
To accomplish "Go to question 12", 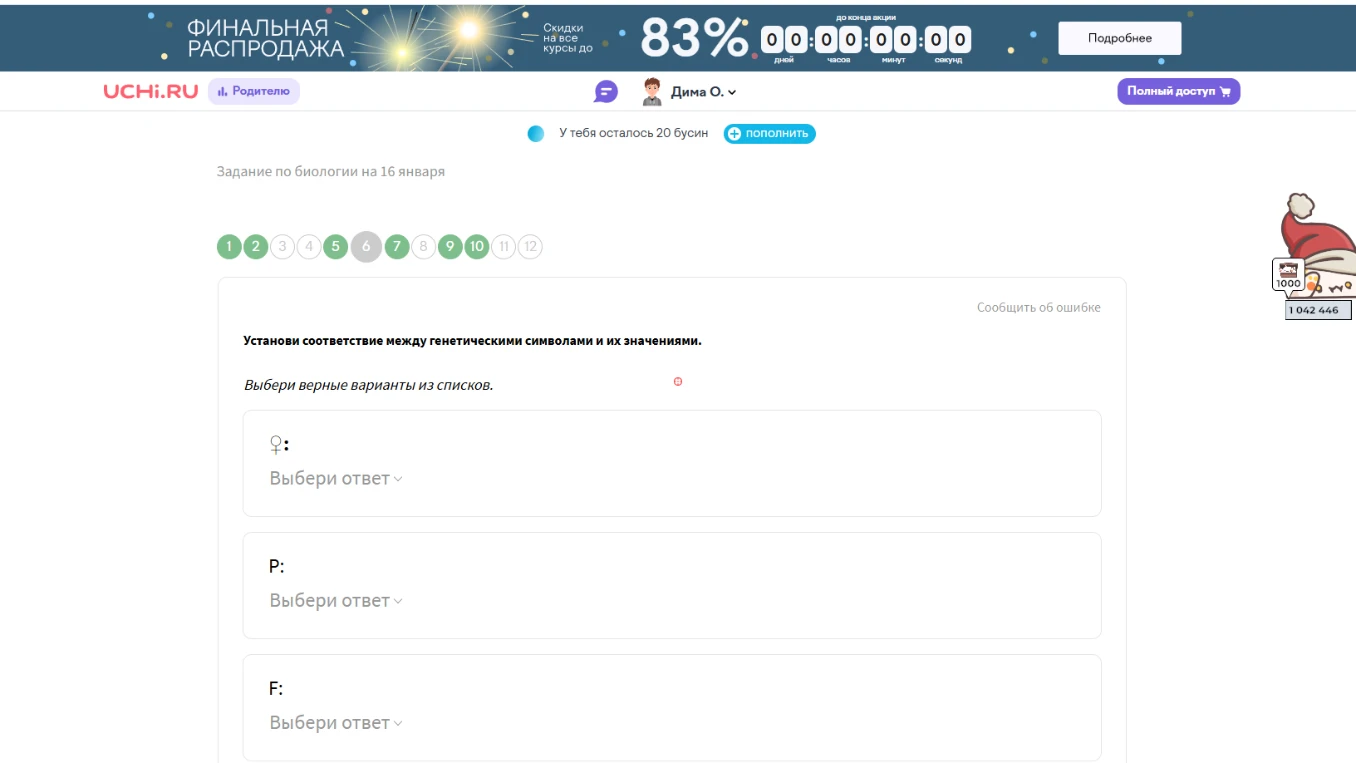I will [x=530, y=247].
